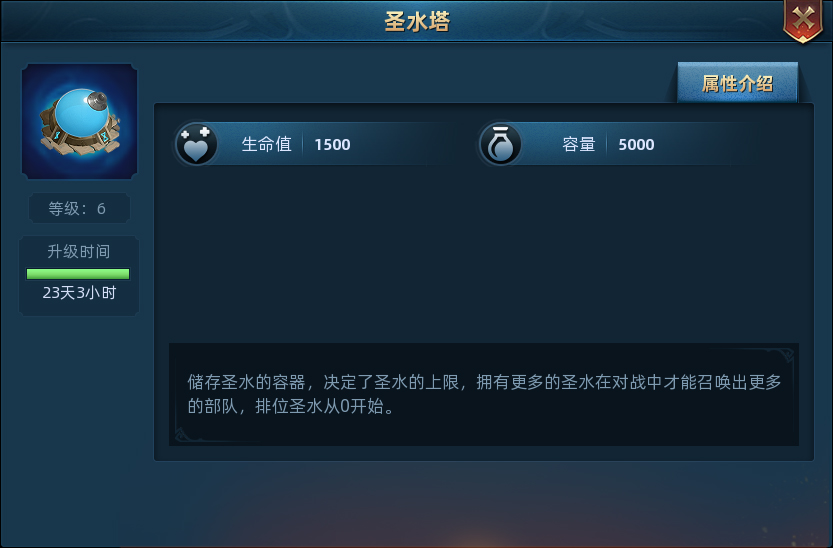The width and height of the screenshot is (833, 548).
Task: Click the 容量 label text
Action: 579,144
